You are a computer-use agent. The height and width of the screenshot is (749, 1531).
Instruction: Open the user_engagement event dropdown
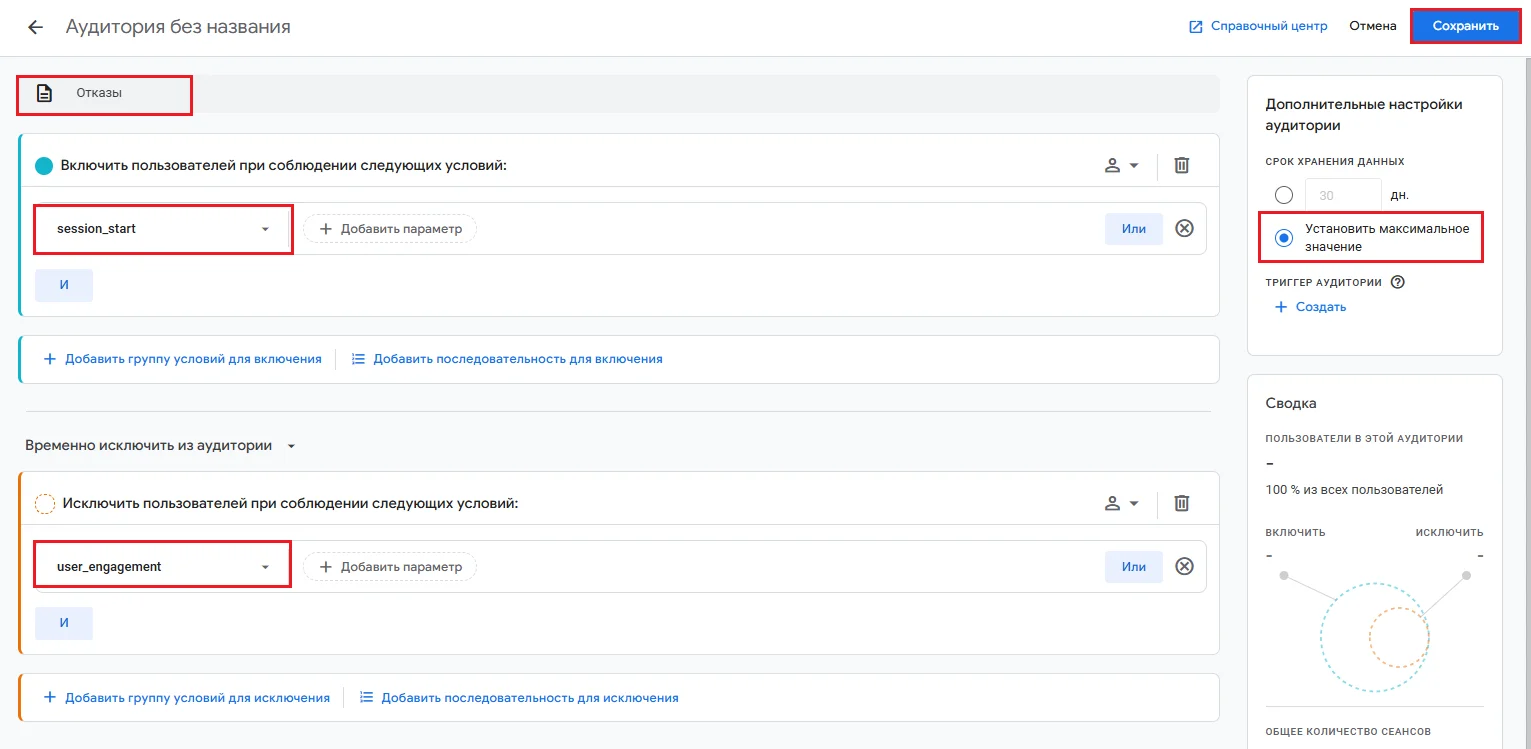(163, 567)
